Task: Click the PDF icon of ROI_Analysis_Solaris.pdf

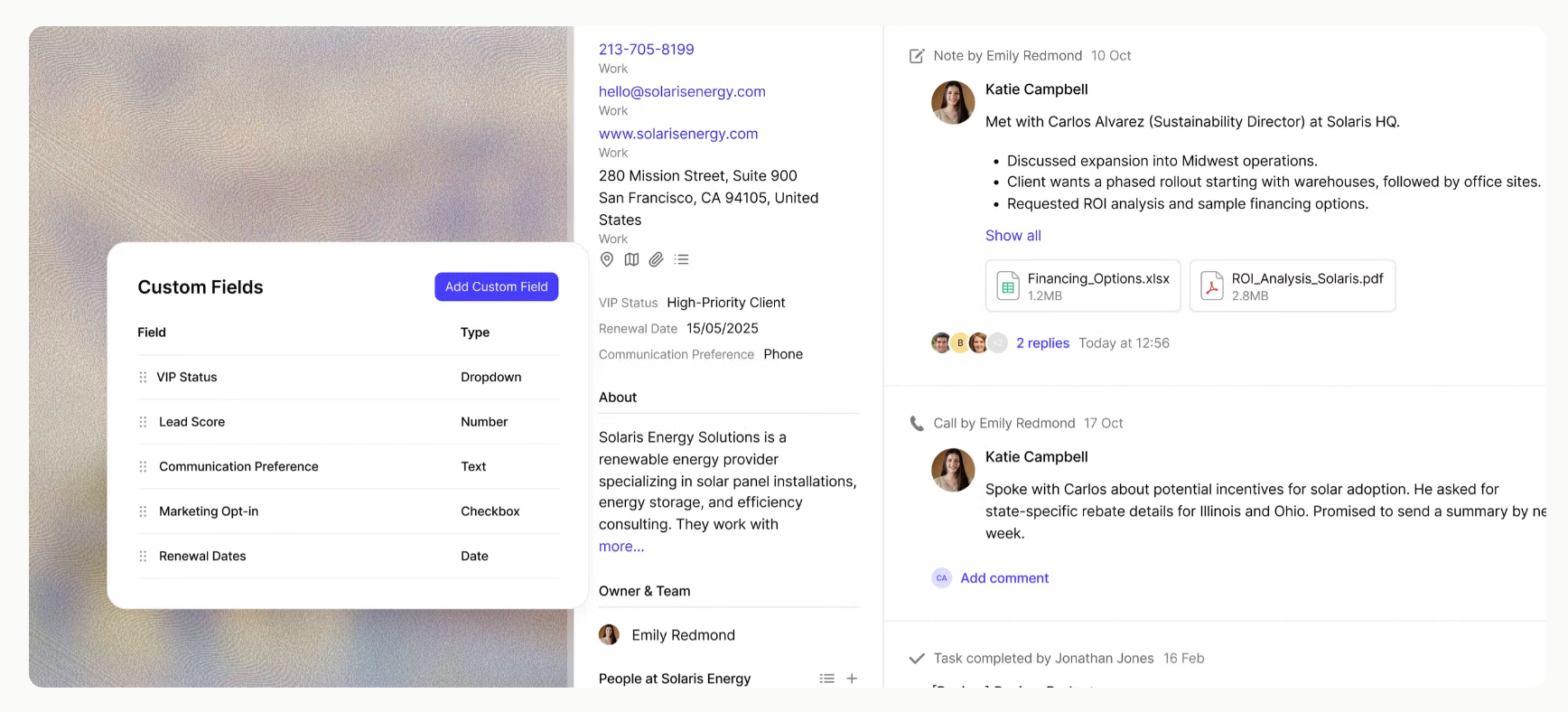Action: [x=1212, y=286]
